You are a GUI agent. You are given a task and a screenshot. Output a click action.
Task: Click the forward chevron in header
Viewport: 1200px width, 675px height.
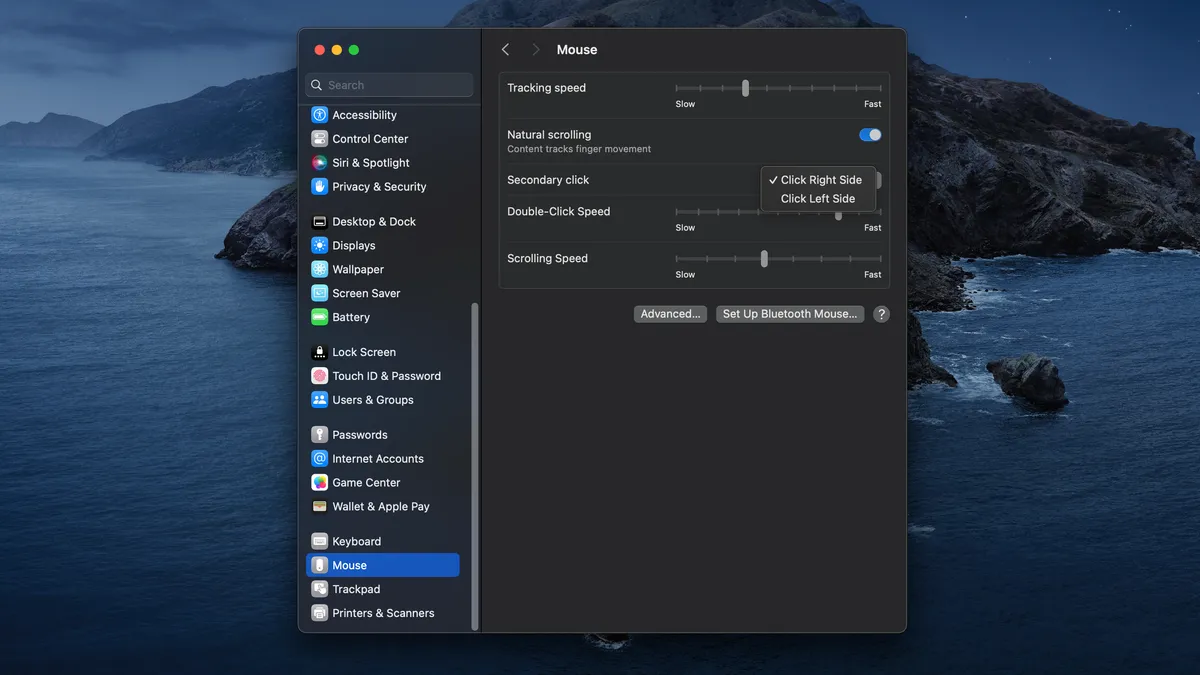tap(536, 50)
